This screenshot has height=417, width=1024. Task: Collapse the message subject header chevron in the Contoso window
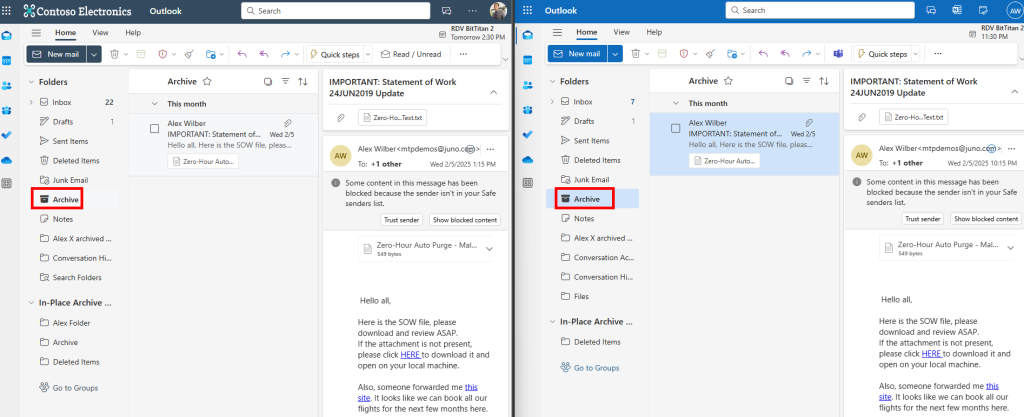click(x=494, y=92)
